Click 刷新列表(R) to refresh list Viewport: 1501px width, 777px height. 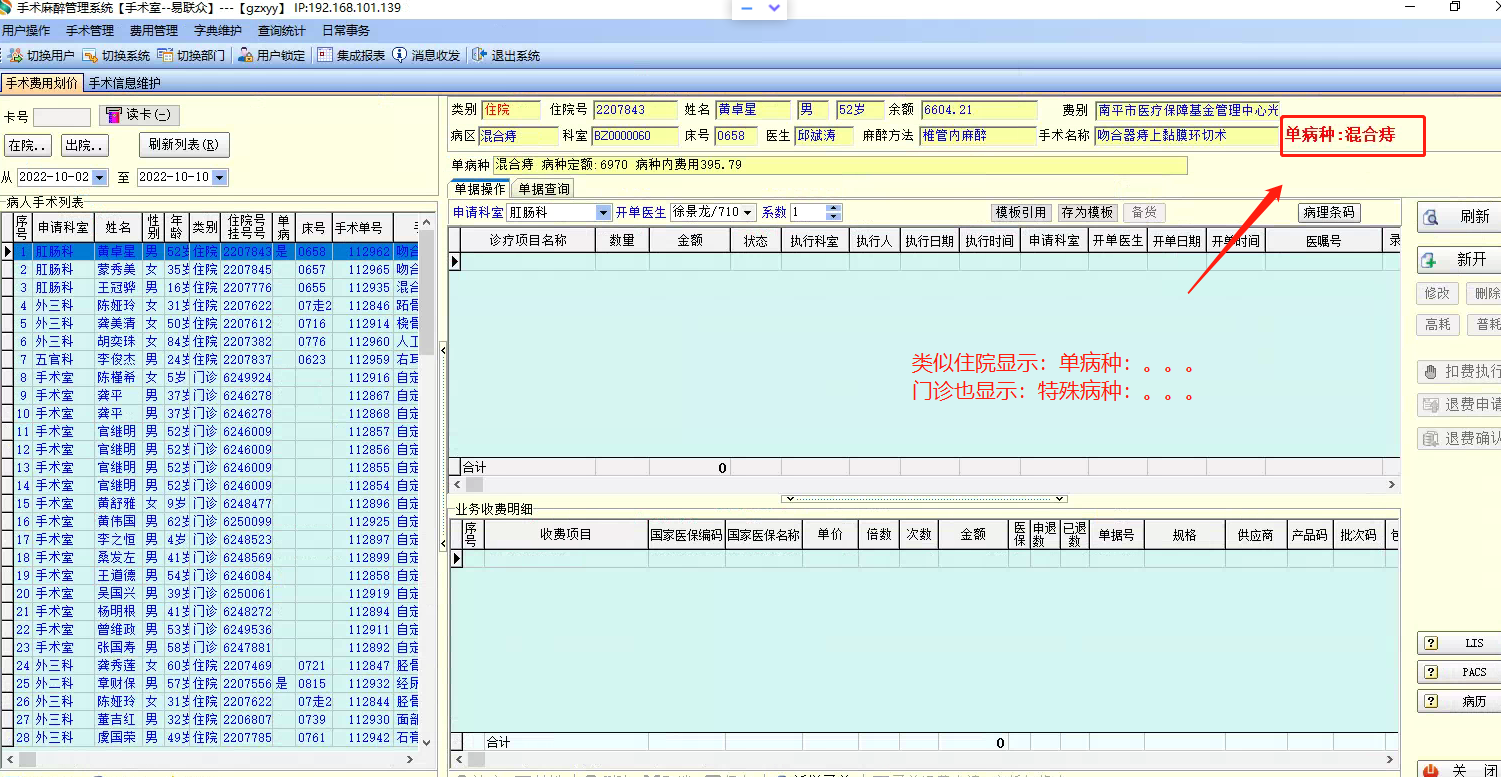coord(184,146)
